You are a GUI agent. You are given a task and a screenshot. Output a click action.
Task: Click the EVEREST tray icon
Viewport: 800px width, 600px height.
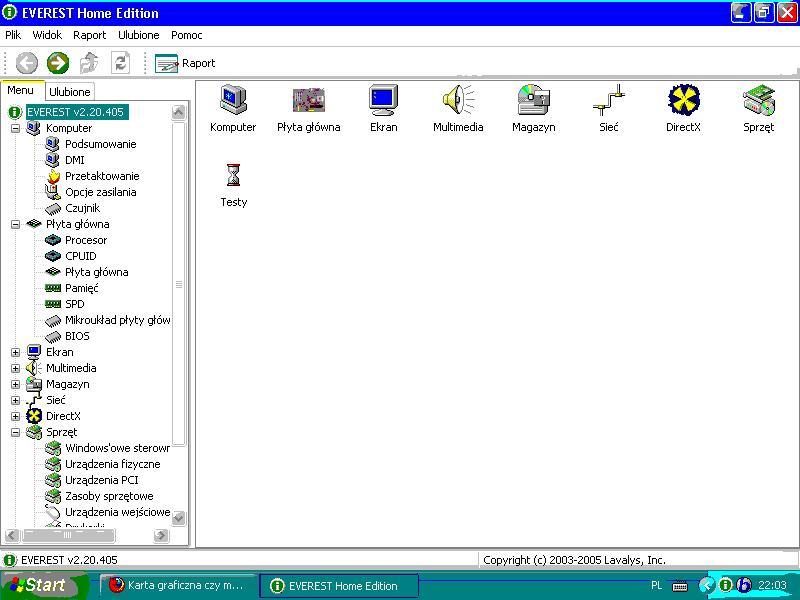725,585
